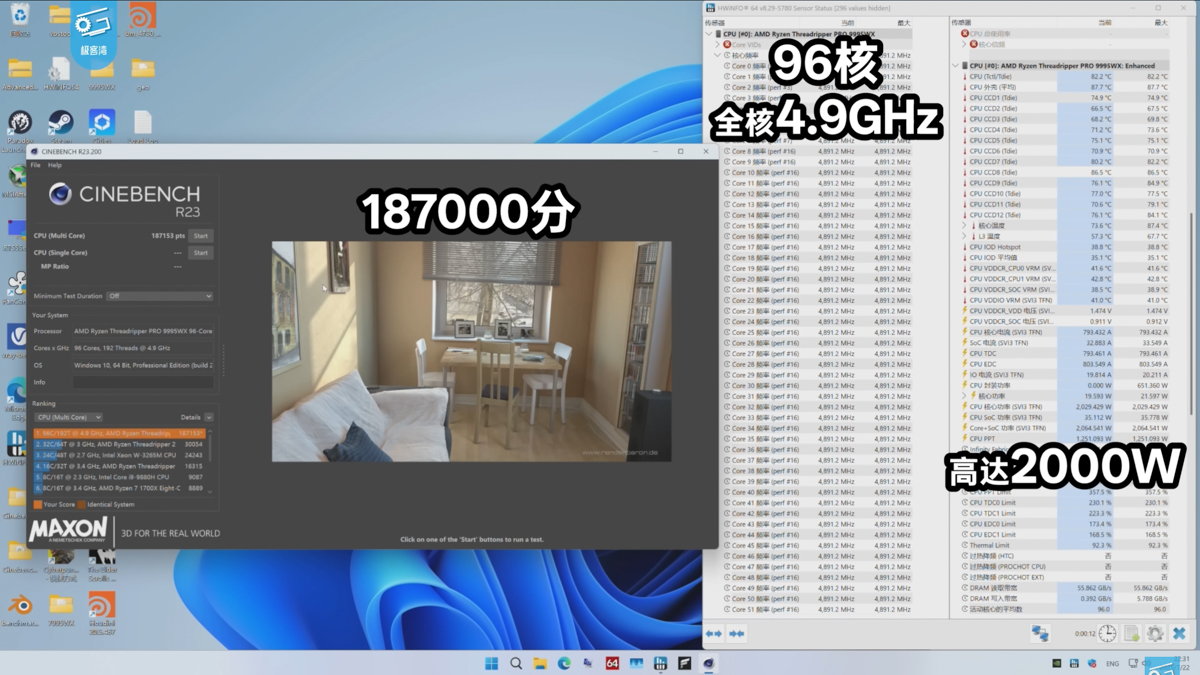The width and height of the screenshot is (1200, 675).
Task: Start the CPU Multi Core test
Action: pos(200,236)
